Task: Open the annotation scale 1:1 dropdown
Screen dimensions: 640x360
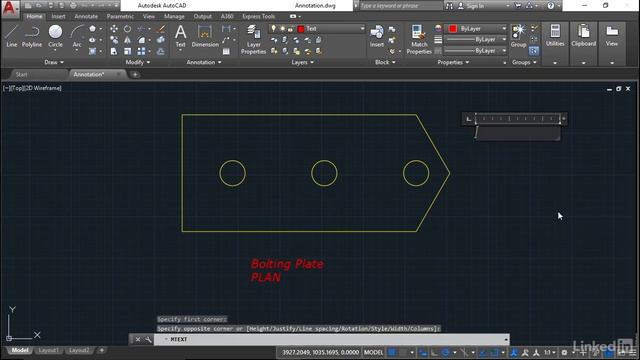Action: (x=549, y=352)
